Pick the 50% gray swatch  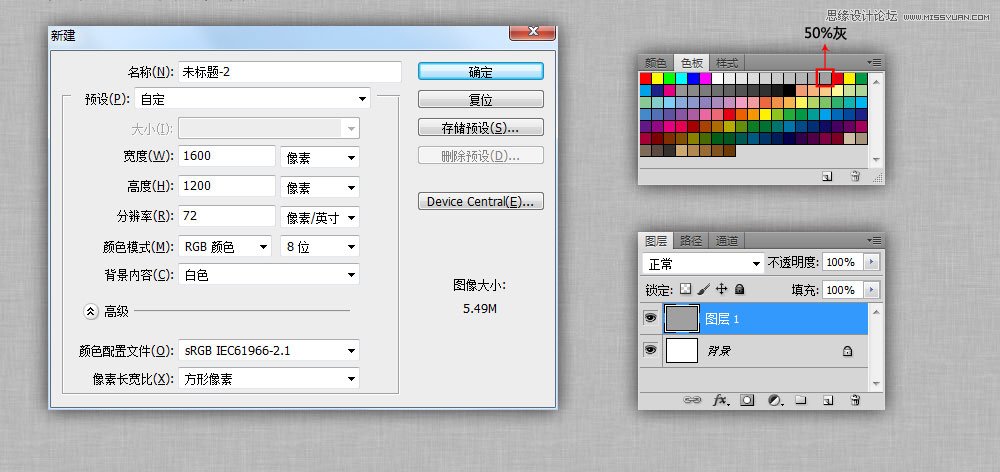click(825, 78)
